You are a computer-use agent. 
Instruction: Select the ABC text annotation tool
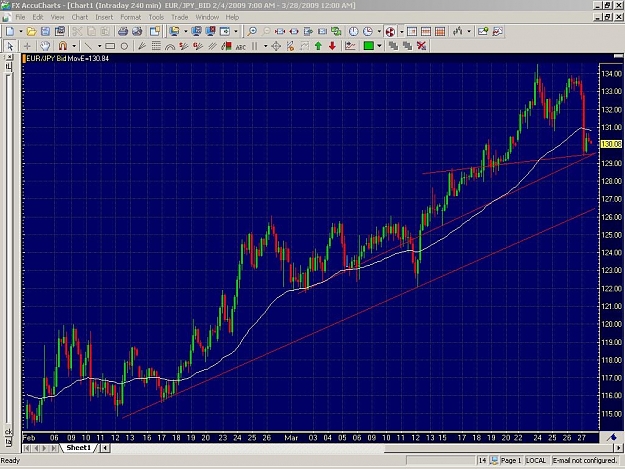click(240, 46)
